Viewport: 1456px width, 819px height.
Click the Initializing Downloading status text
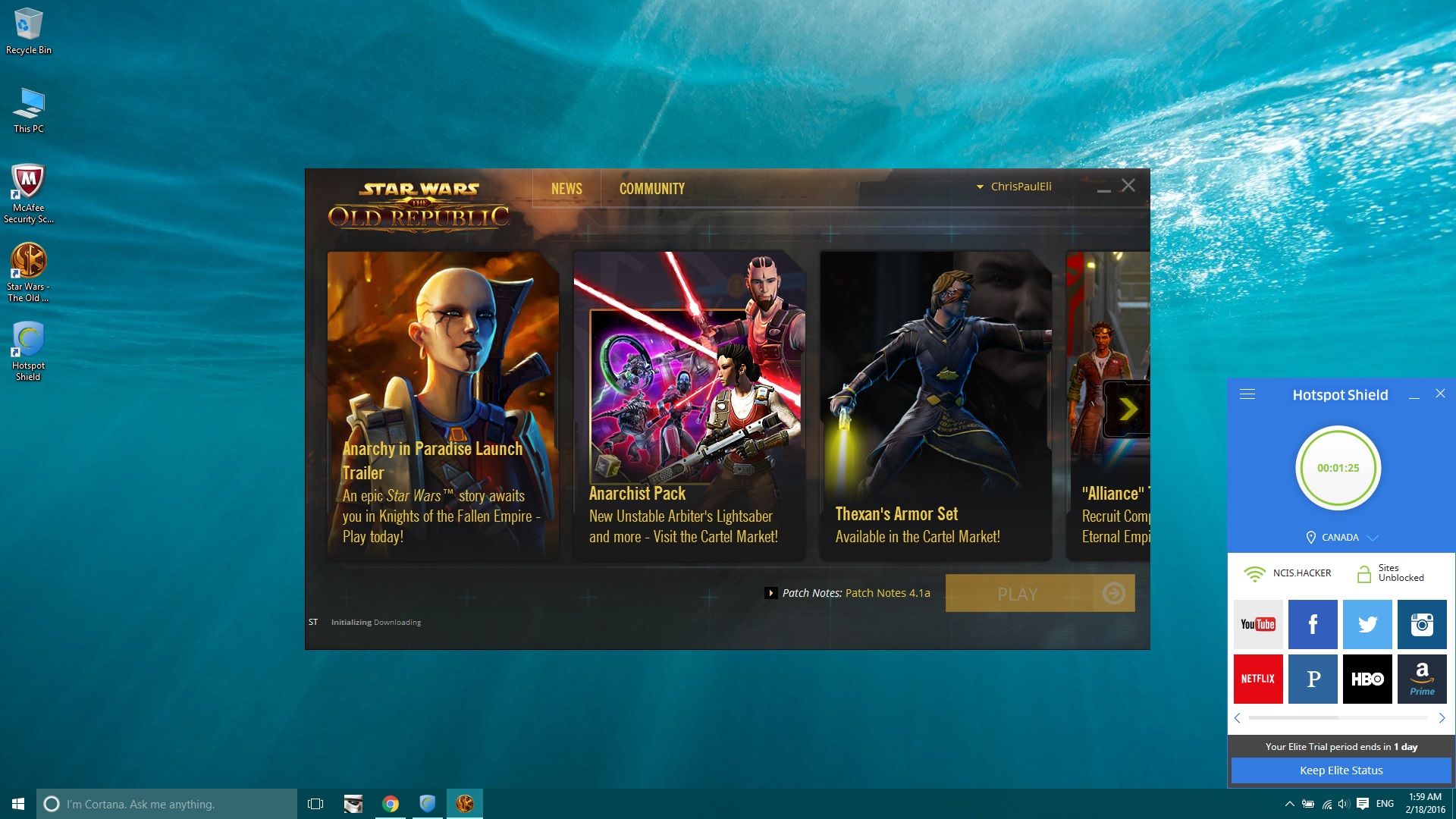(x=375, y=623)
